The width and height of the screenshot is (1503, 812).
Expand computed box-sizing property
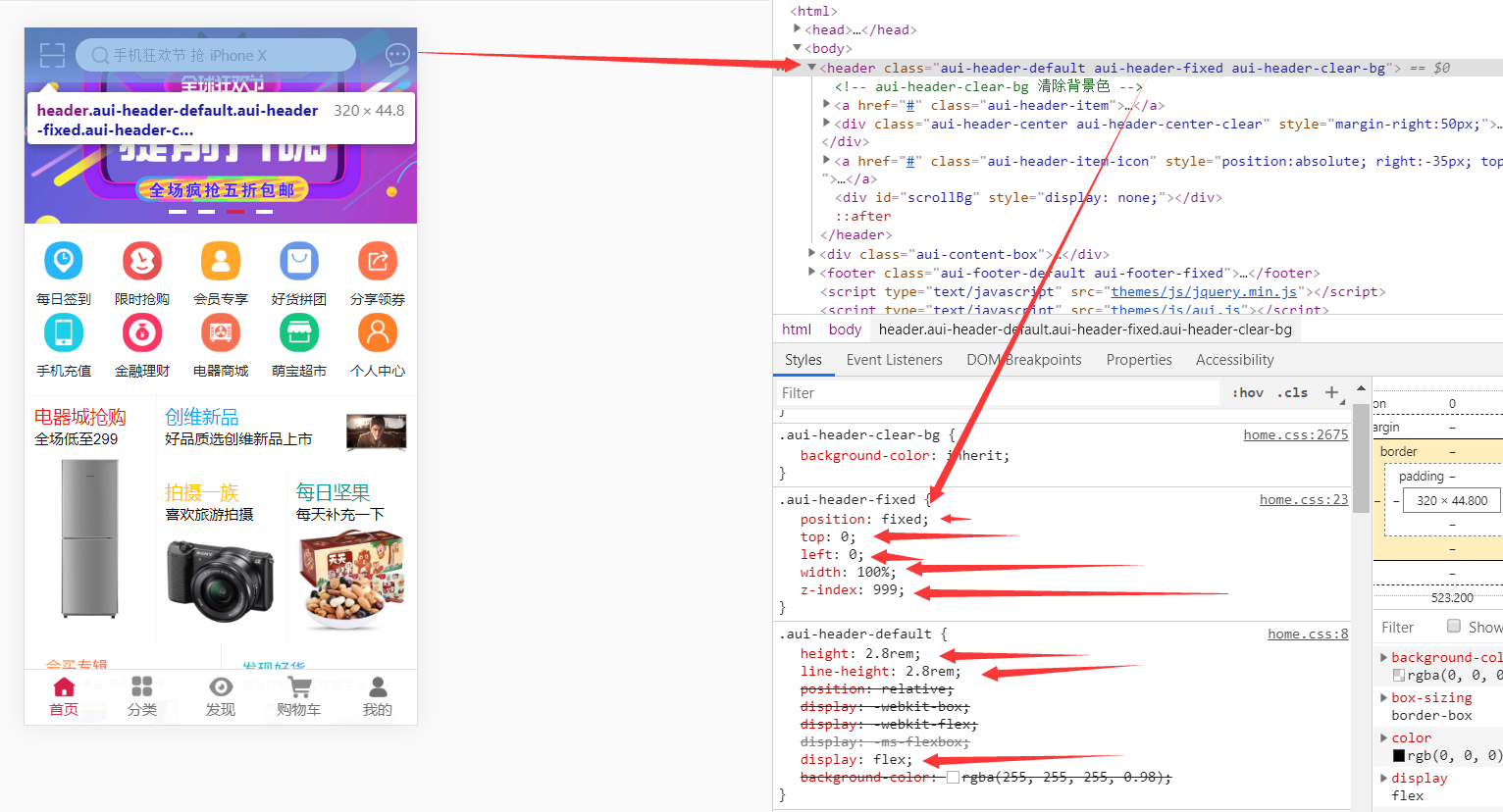[x=1384, y=697]
